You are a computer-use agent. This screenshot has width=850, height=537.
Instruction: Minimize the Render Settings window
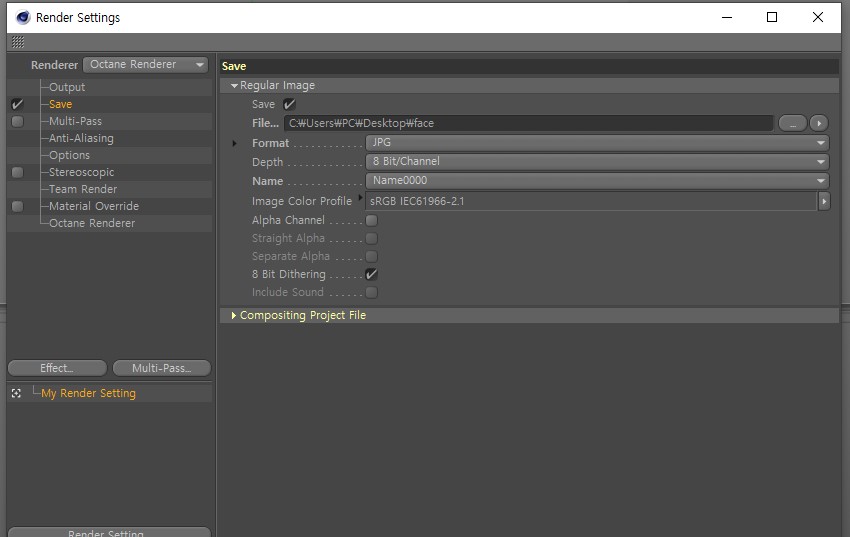(727, 17)
